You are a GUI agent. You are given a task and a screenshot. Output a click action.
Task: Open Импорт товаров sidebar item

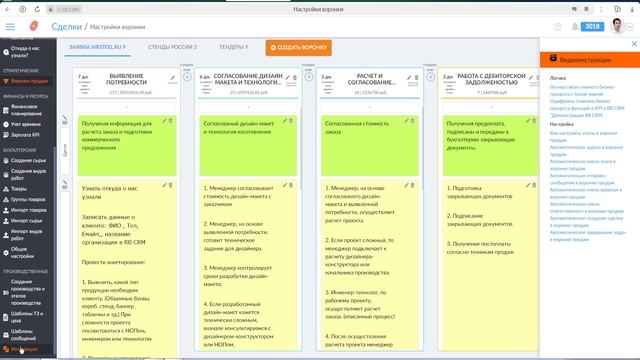click(x=25, y=210)
